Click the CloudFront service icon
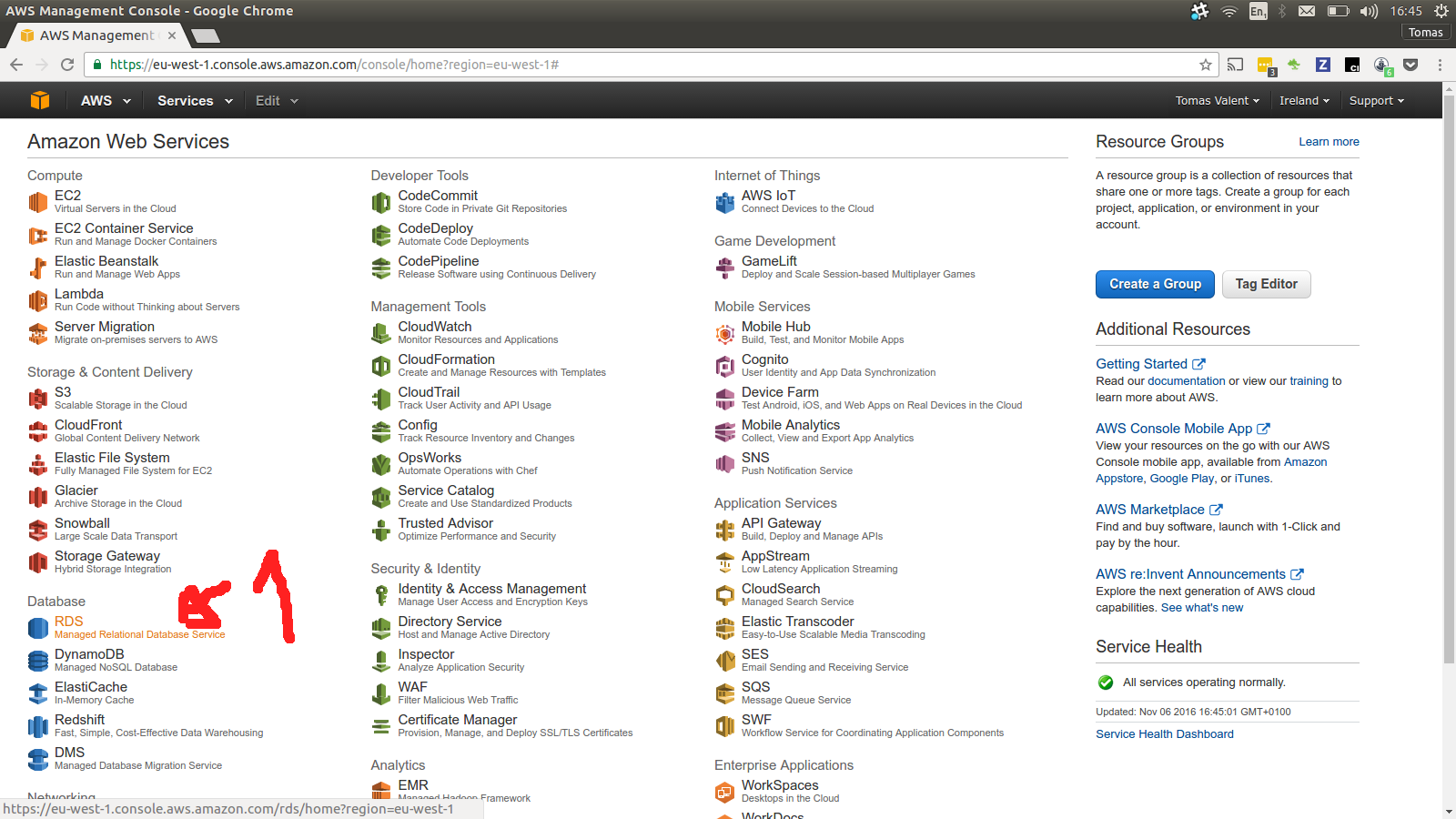Viewport: 1456px width, 819px height. [37, 431]
